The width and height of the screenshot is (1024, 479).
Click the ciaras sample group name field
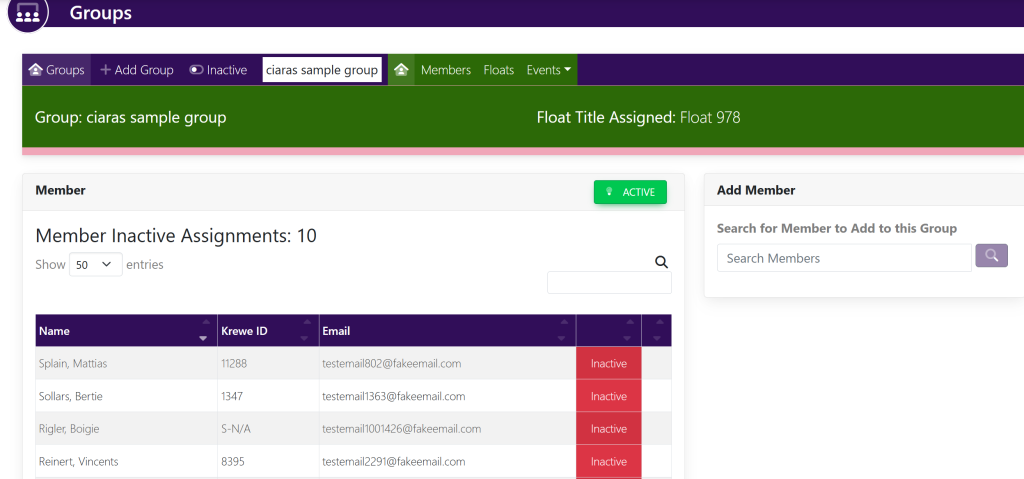click(x=322, y=70)
